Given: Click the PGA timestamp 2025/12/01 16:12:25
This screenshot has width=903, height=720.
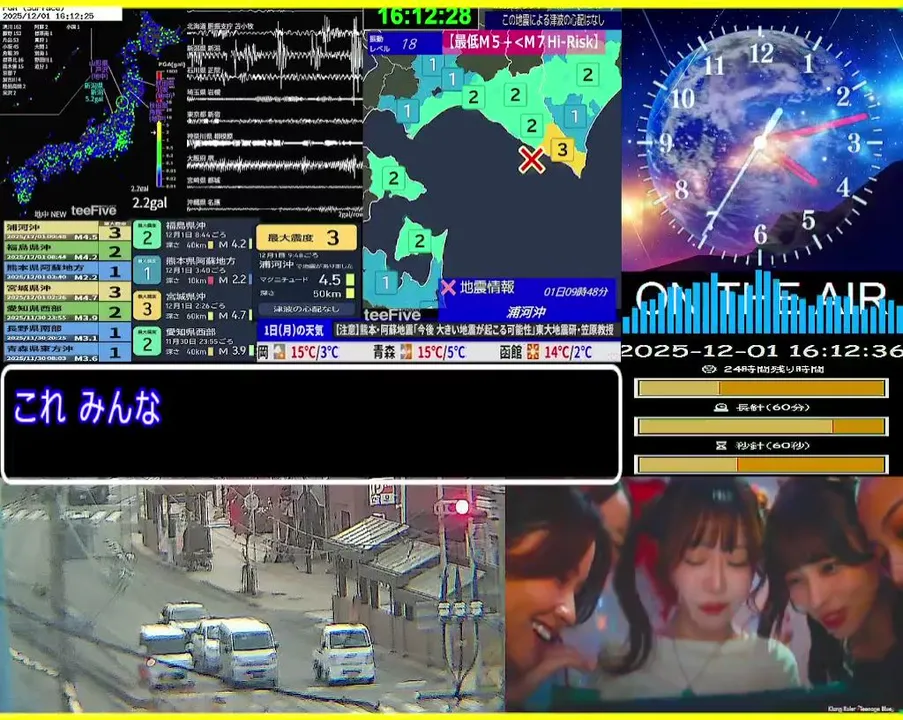Looking at the screenshot, I should (x=48, y=16).
